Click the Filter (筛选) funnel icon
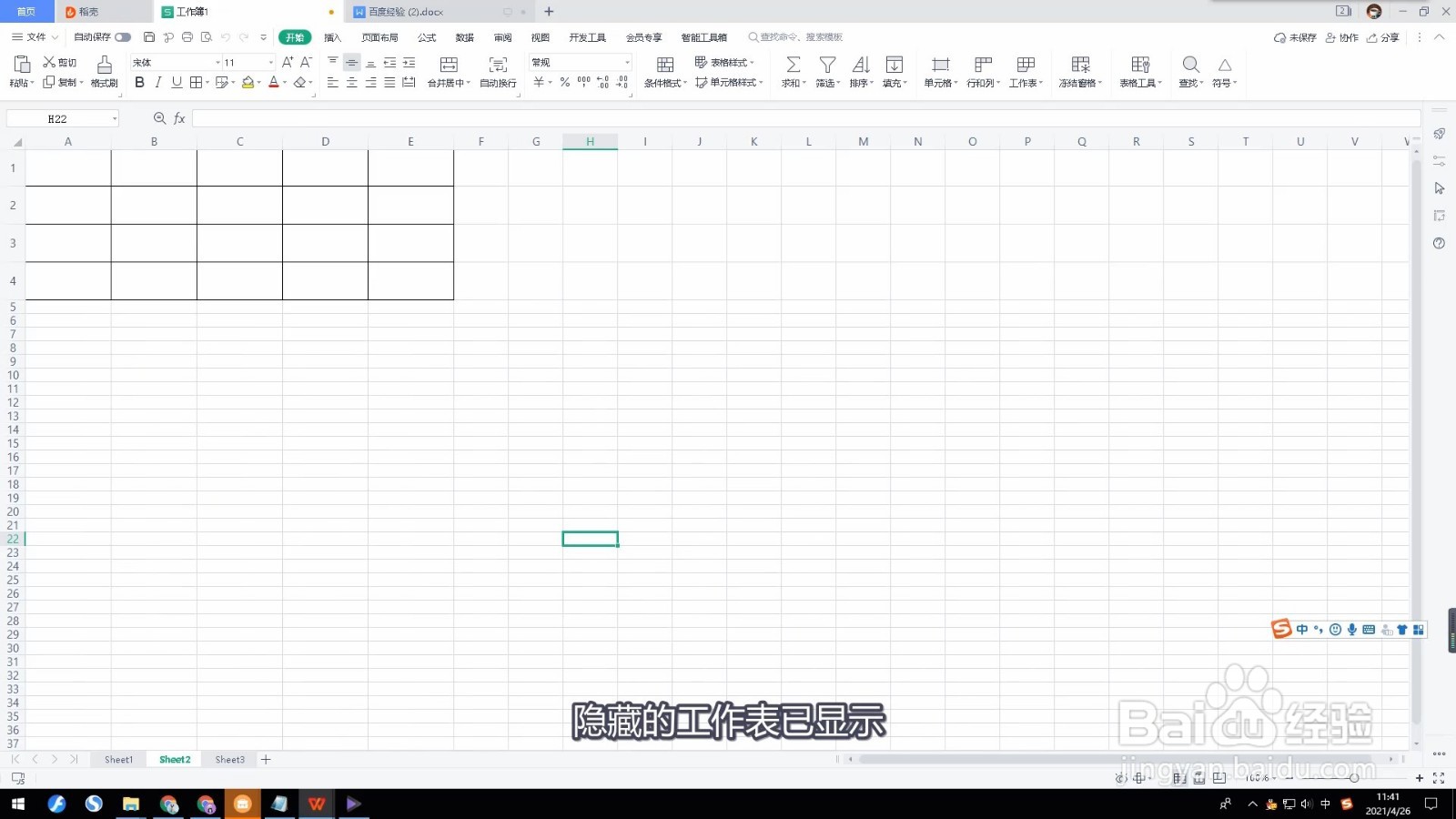Viewport: 1456px width, 819px height. coord(827,65)
